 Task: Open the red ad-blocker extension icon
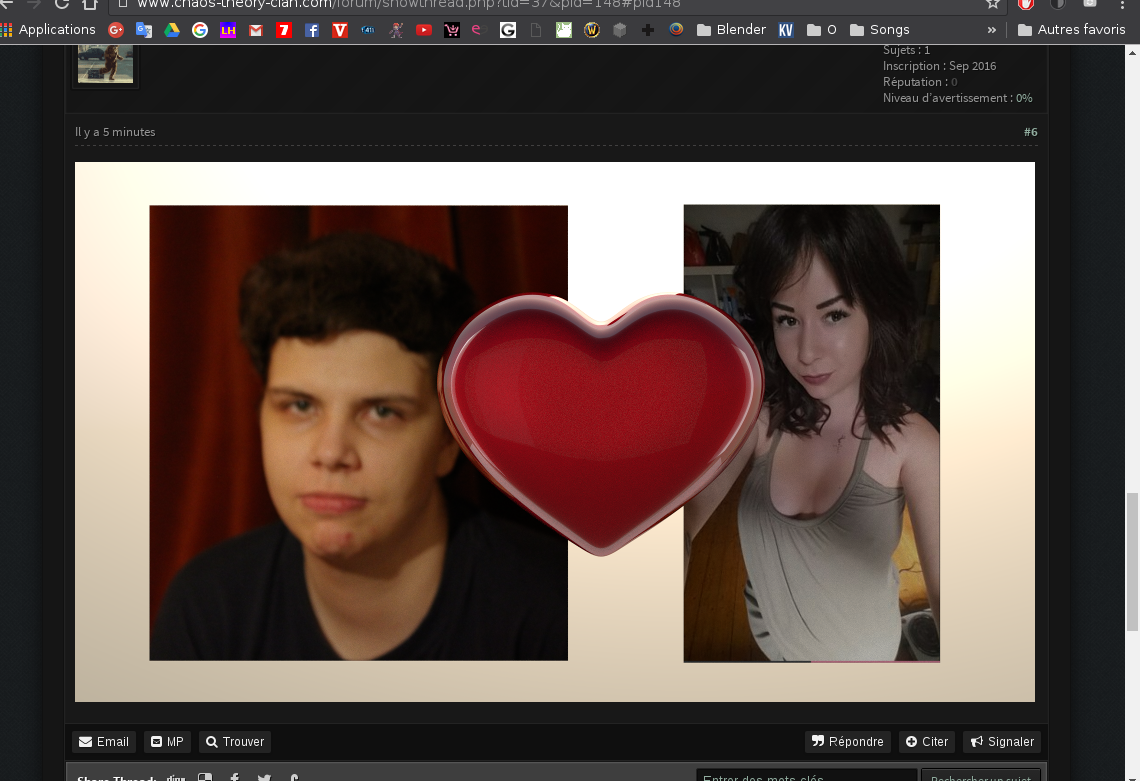tap(1026, 4)
